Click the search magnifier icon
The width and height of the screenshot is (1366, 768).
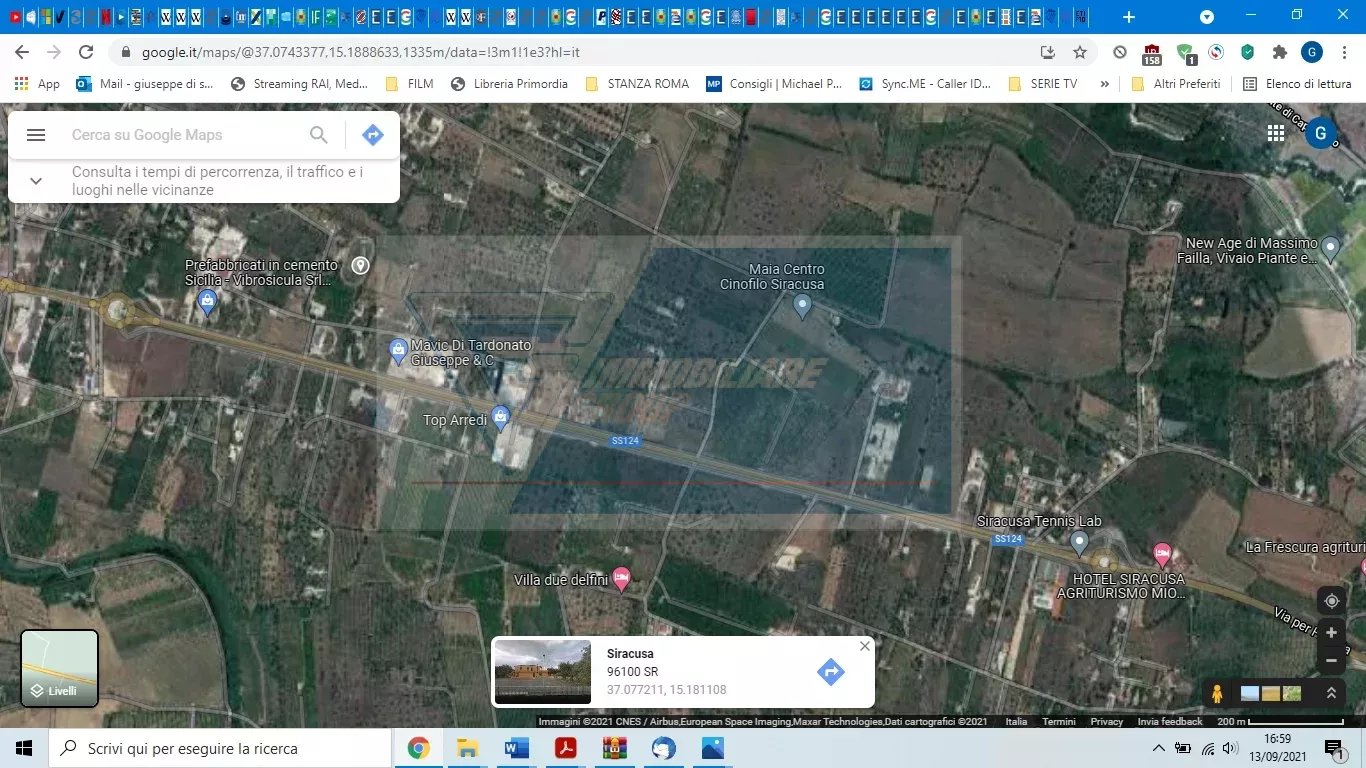point(318,135)
